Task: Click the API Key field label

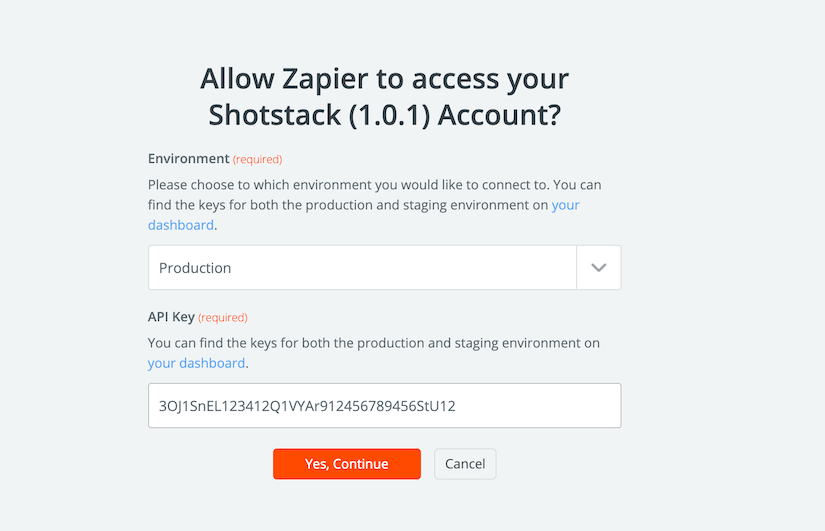Action: pyautogui.click(x=171, y=317)
